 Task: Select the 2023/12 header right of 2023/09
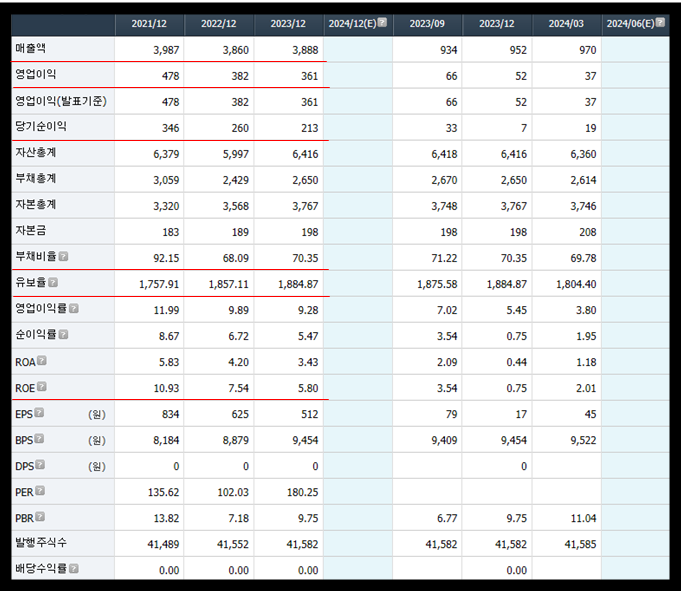click(x=497, y=24)
